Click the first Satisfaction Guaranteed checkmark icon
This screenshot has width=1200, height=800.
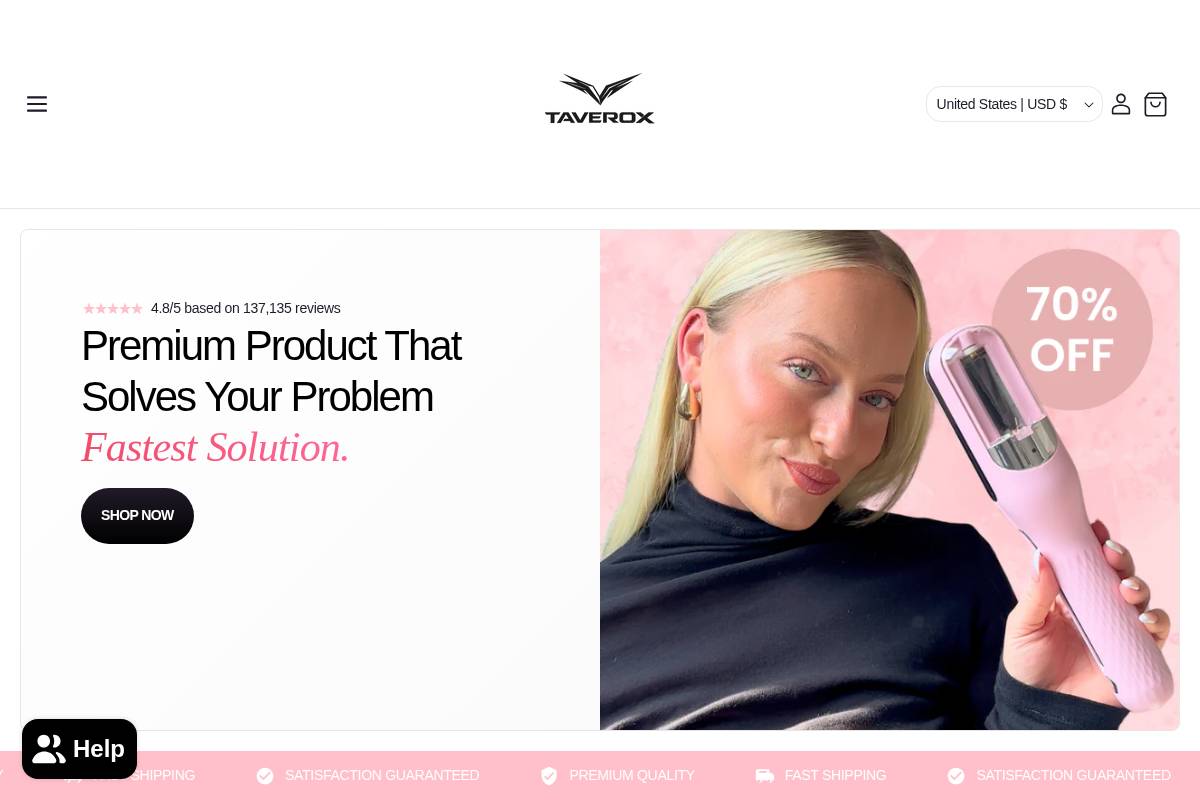[x=265, y=776]
